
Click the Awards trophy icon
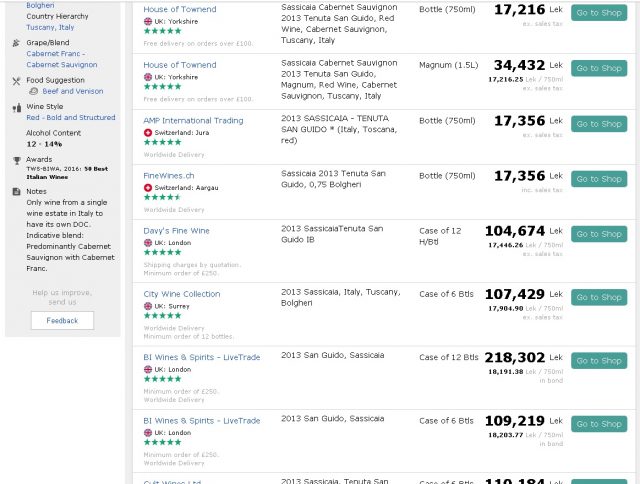click(x=16, y=160)
